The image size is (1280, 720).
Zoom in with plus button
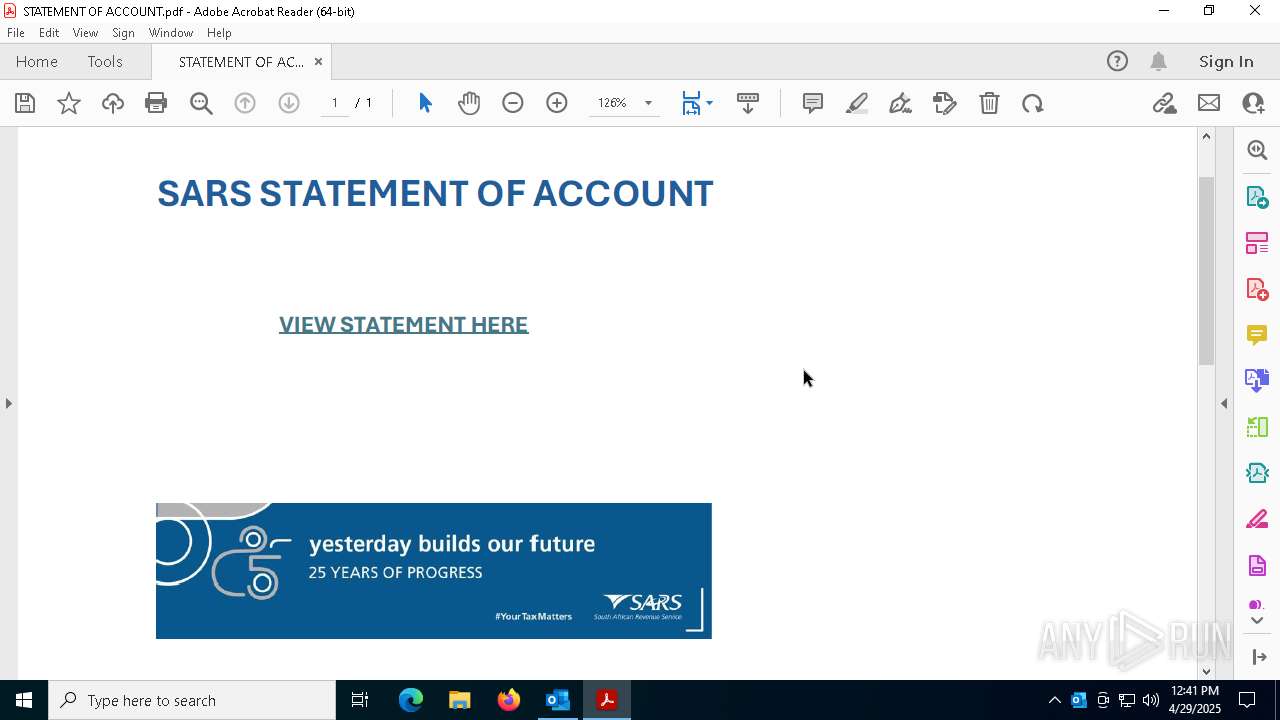click(557, 103)
